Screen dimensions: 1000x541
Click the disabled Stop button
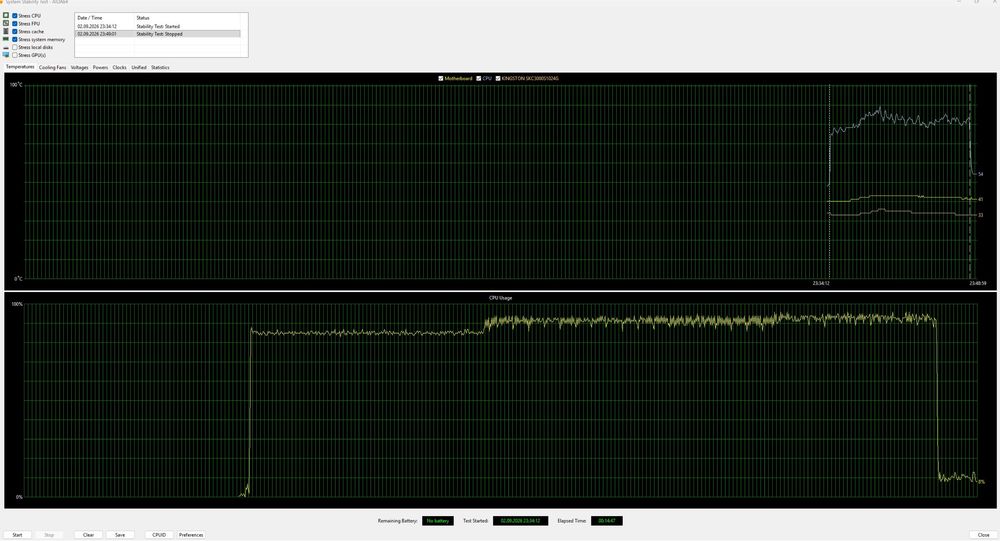coord(49,535)
